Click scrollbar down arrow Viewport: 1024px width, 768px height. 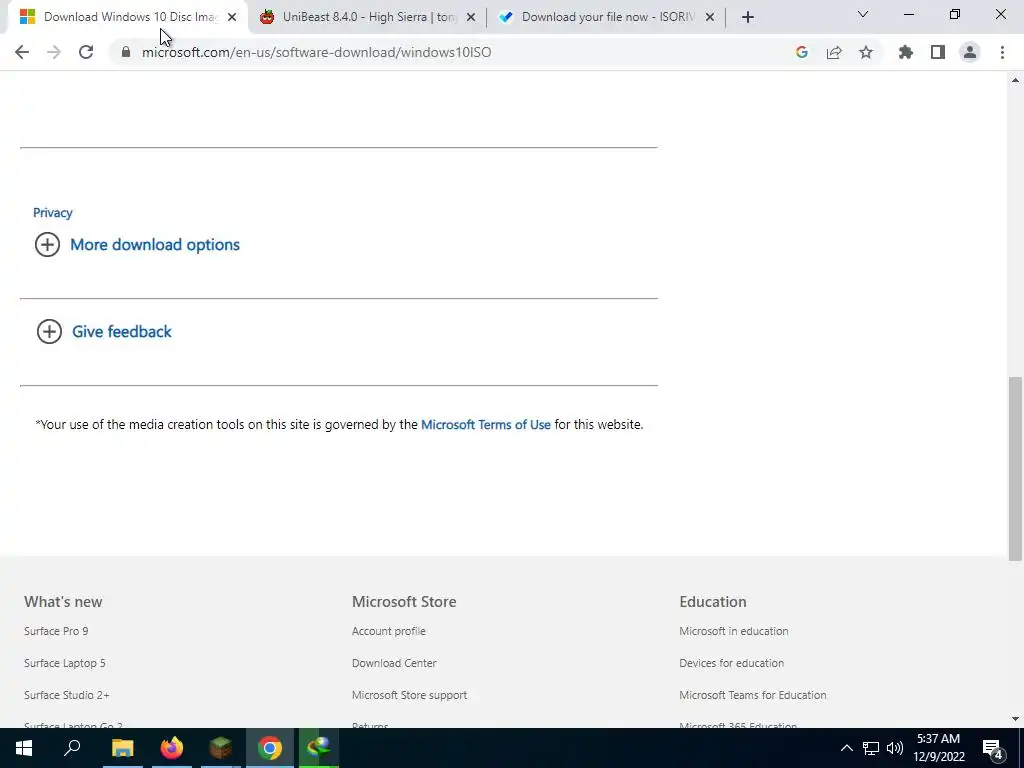pos(1016,719)
